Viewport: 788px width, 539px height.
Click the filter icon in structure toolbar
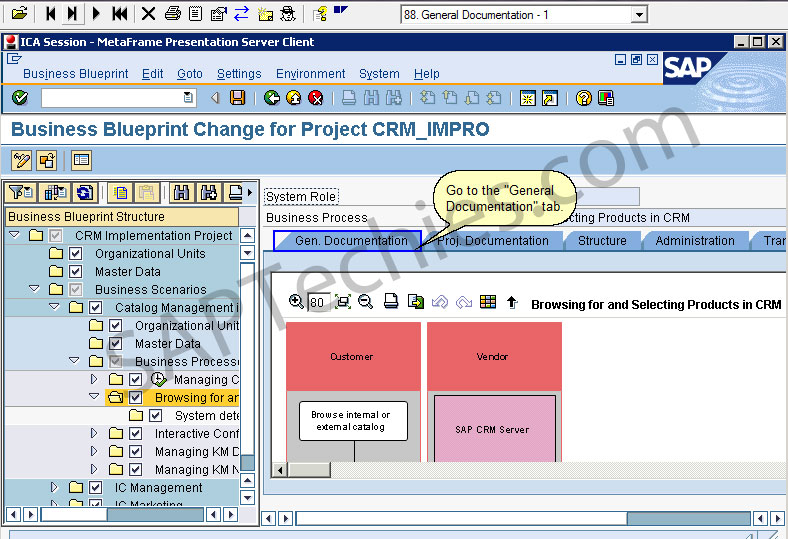coord(21,192)
